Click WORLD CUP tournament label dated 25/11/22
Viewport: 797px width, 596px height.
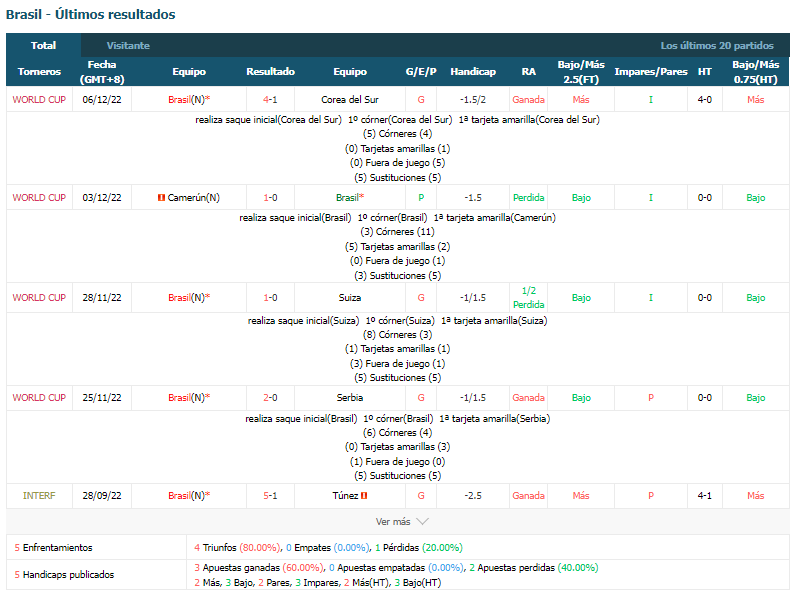39,398
